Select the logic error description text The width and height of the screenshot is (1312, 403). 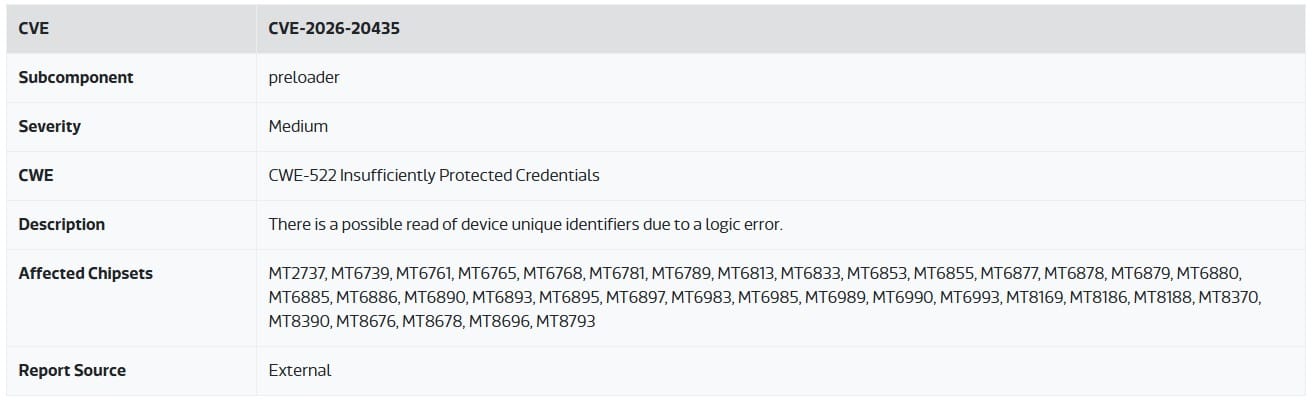pyautogui.click(x=525, y=224)
